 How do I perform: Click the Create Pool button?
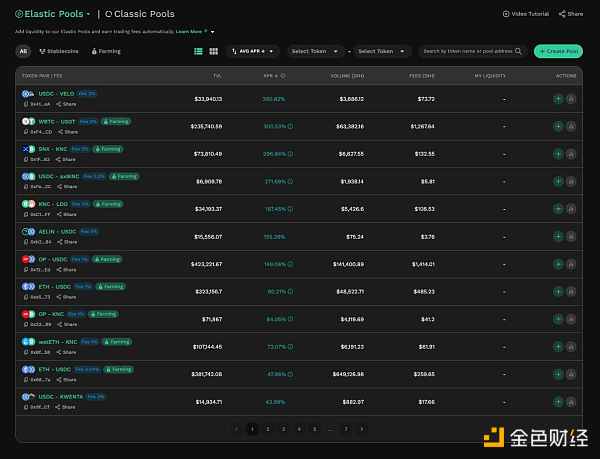click(x=558, y=51)
